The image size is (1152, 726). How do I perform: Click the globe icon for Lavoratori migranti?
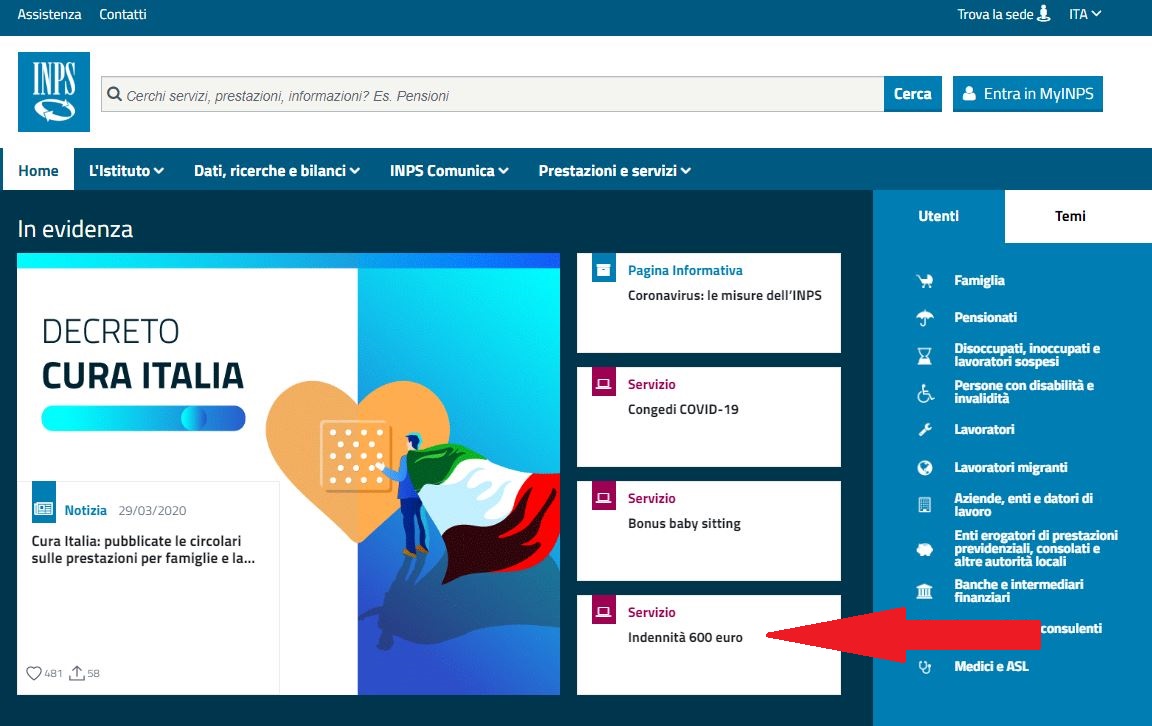[x=925, y=467]
